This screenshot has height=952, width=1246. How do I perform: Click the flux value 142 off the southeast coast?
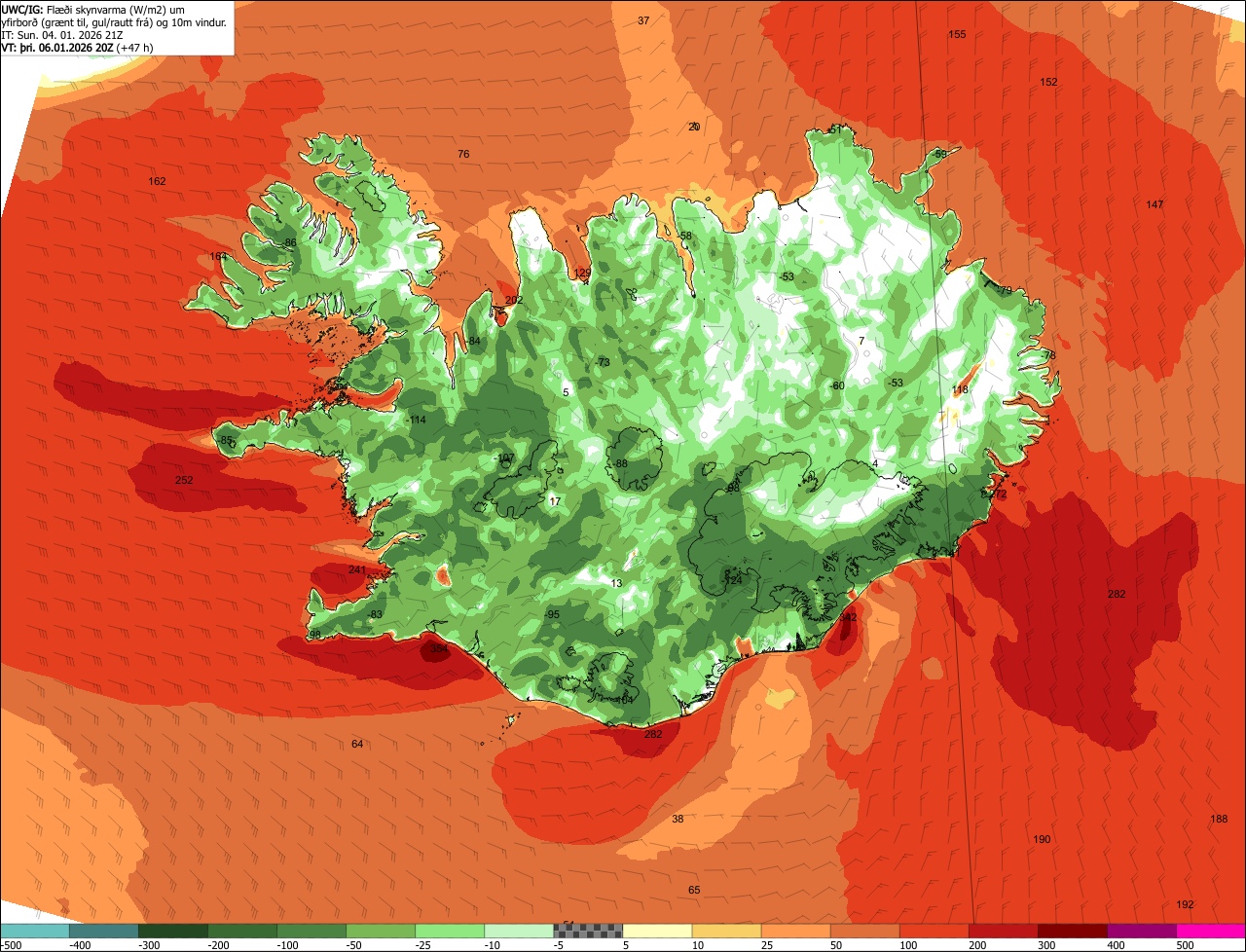pos(848,617)
